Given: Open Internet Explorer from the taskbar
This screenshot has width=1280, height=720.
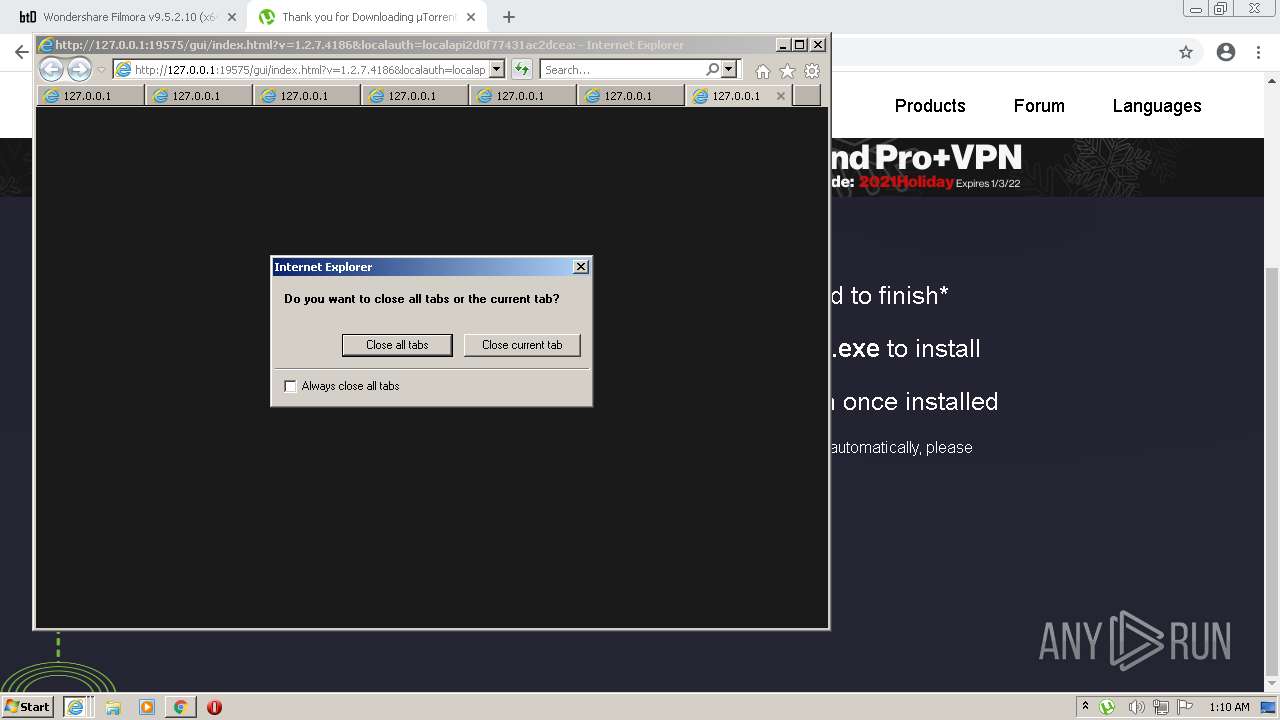Looking at the screenshot, I should (75, 707).
